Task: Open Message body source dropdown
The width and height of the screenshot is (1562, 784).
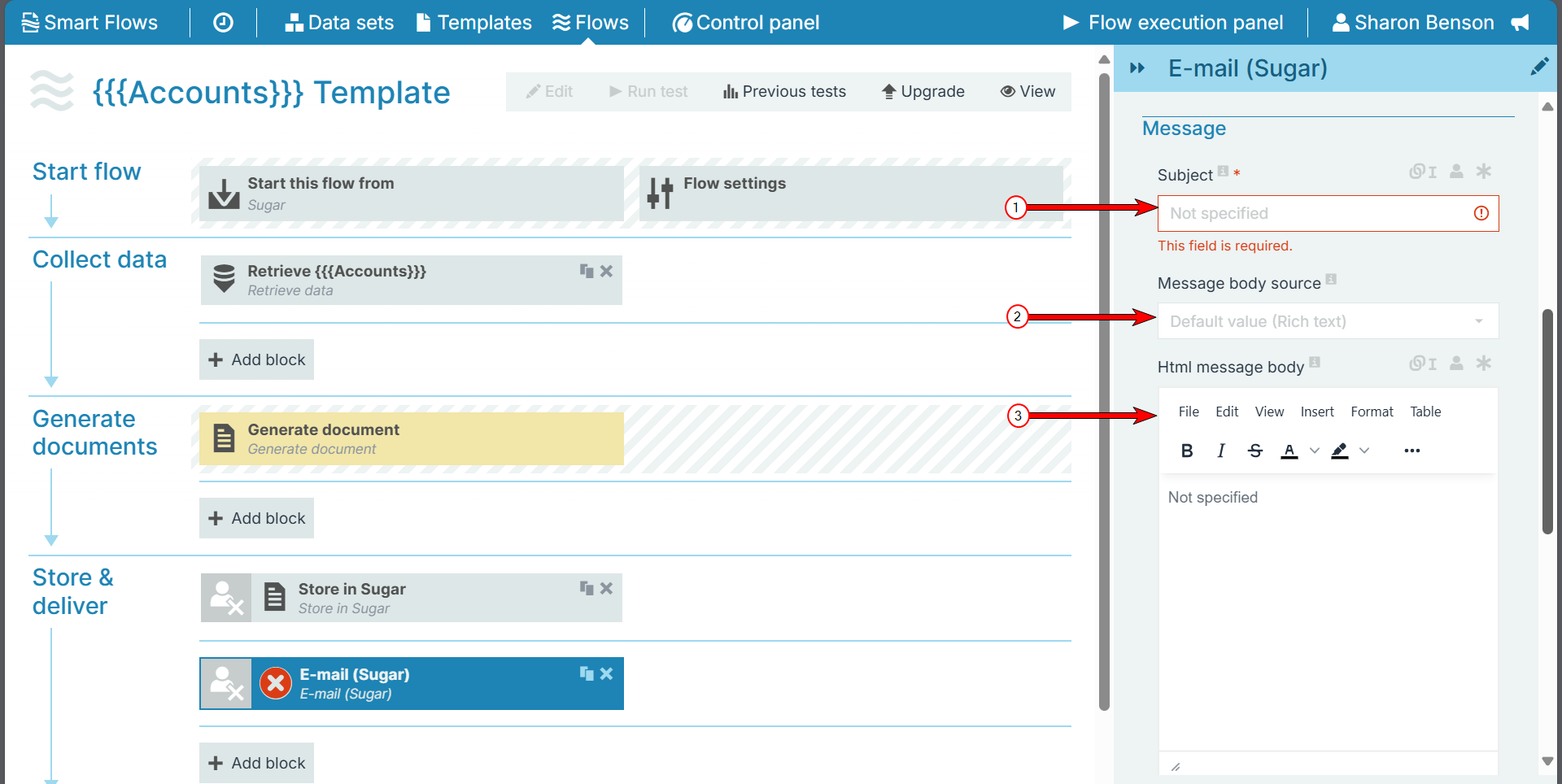Action: pos(1328,321)
